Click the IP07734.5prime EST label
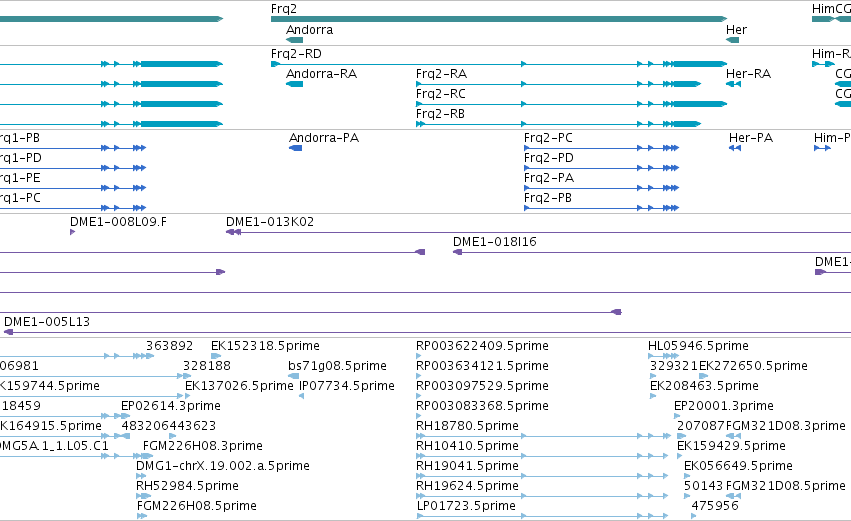Viewport: 851px width, 521px height. 347,386
